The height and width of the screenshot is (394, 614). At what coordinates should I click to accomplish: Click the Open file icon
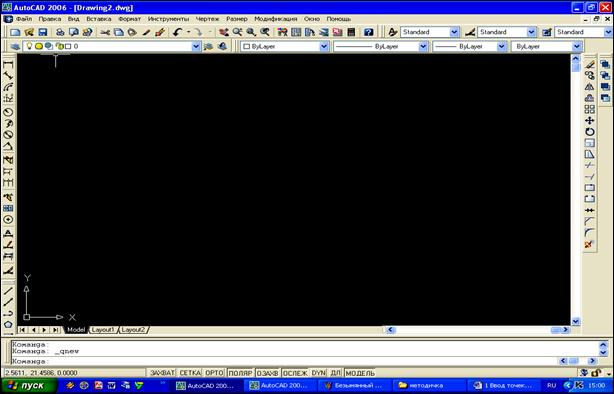(x=29, y=32)
